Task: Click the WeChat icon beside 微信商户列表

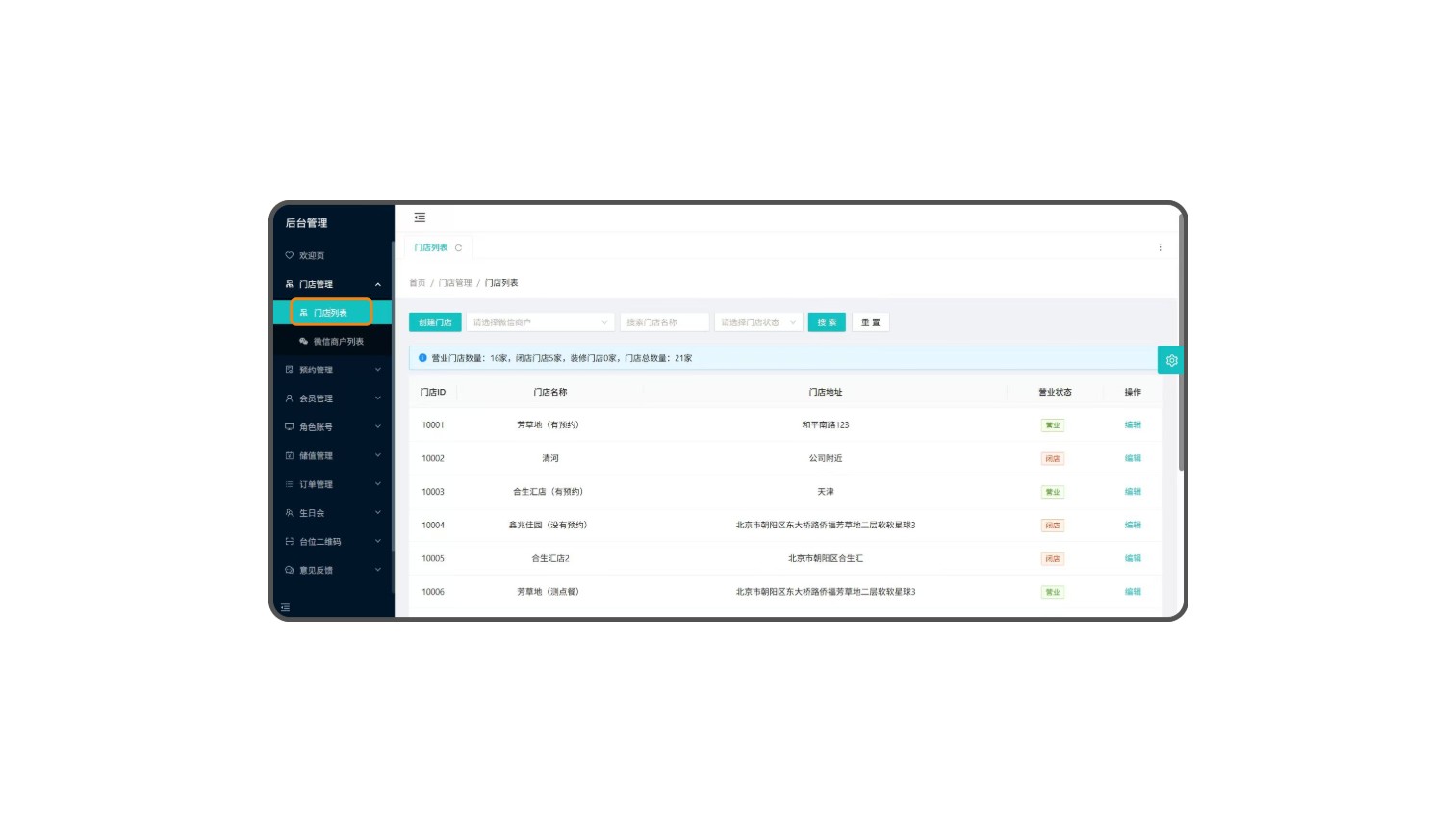Action: pyautogui.click(x=304, y=342)
